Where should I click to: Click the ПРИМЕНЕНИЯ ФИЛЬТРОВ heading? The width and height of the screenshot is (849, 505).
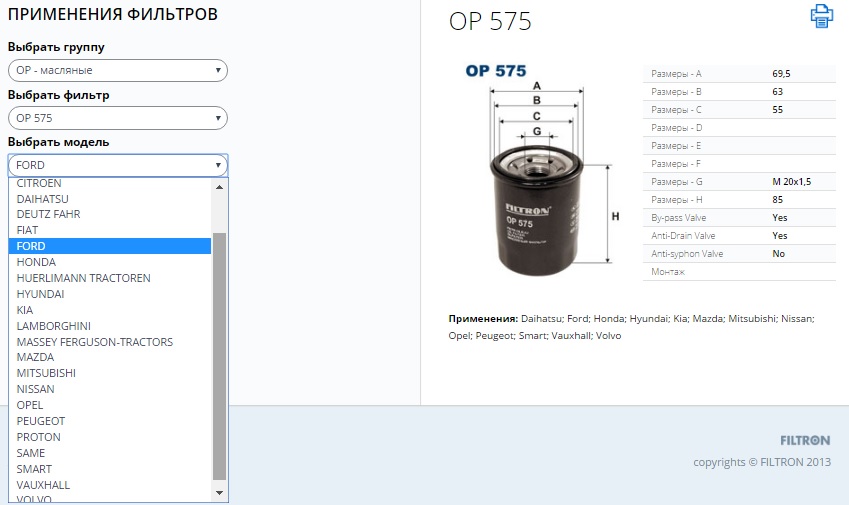(113, 14)
